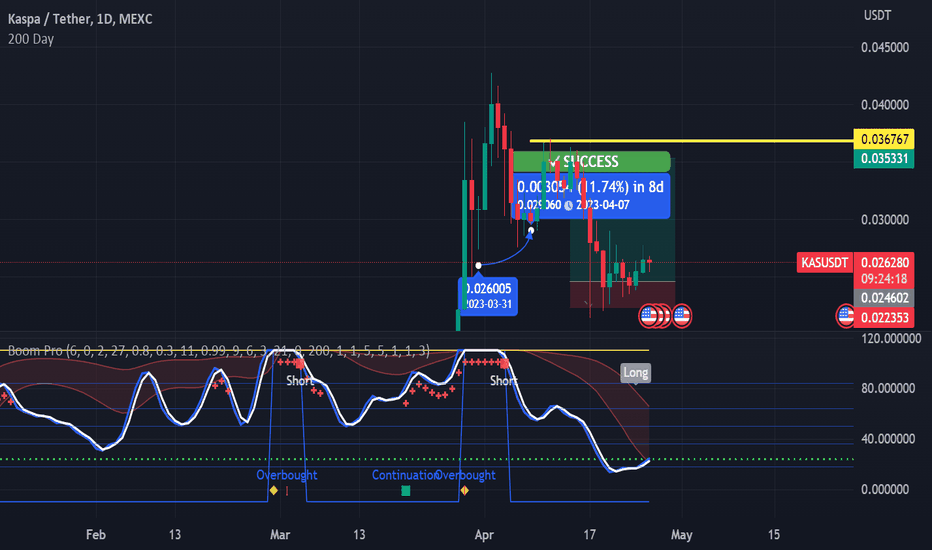Click the rightmost US flag event icon on chart
Image resolution: width=932 pixels, height=550 pixels.
[x=681, y=316]
